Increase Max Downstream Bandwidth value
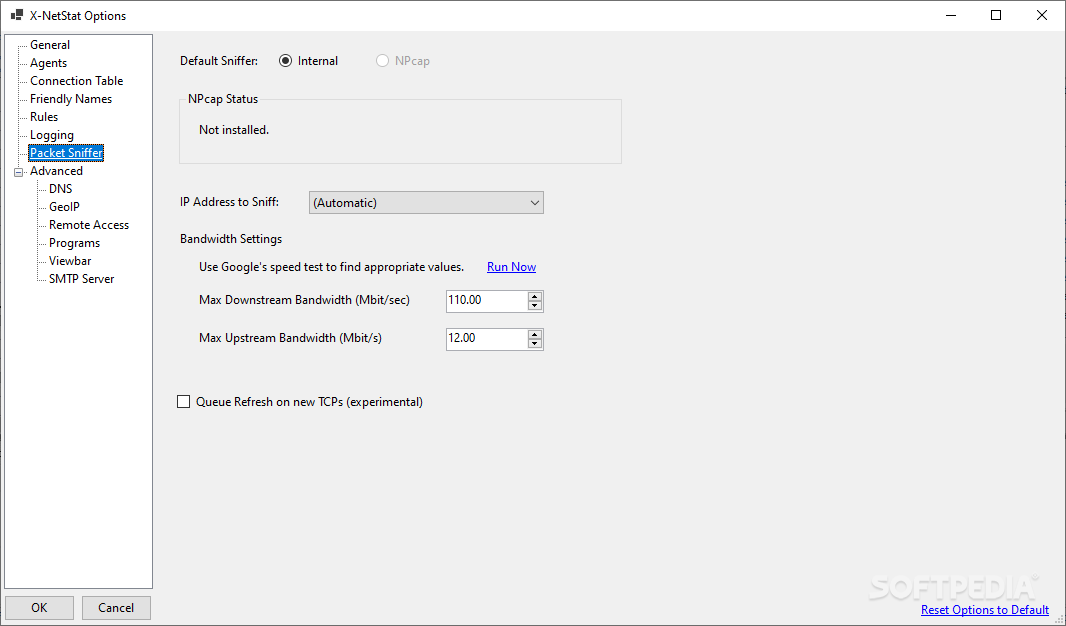The height and width of the screenshot is (626, 1066). coord(535,296)
